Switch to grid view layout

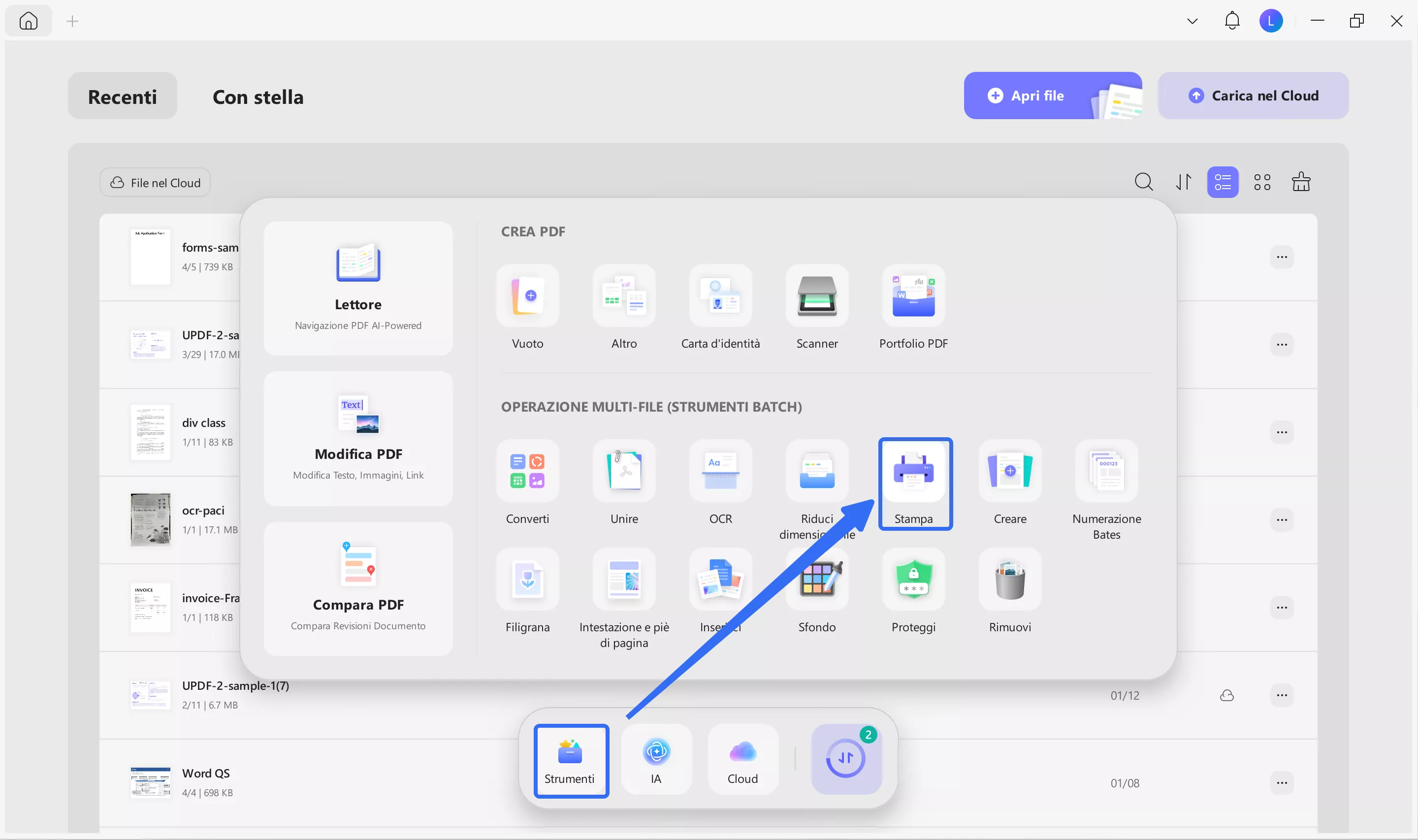(1262, 182)
